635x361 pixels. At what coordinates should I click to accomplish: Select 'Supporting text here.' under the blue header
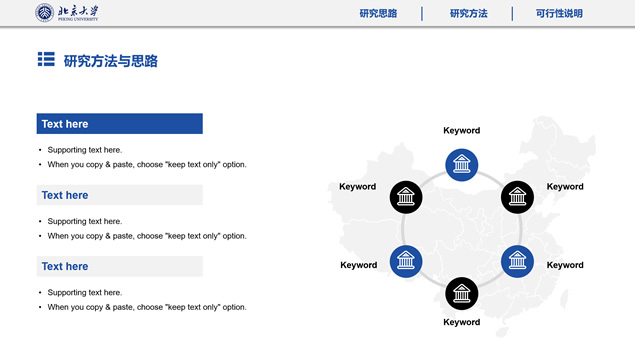[x=85, y=150]
